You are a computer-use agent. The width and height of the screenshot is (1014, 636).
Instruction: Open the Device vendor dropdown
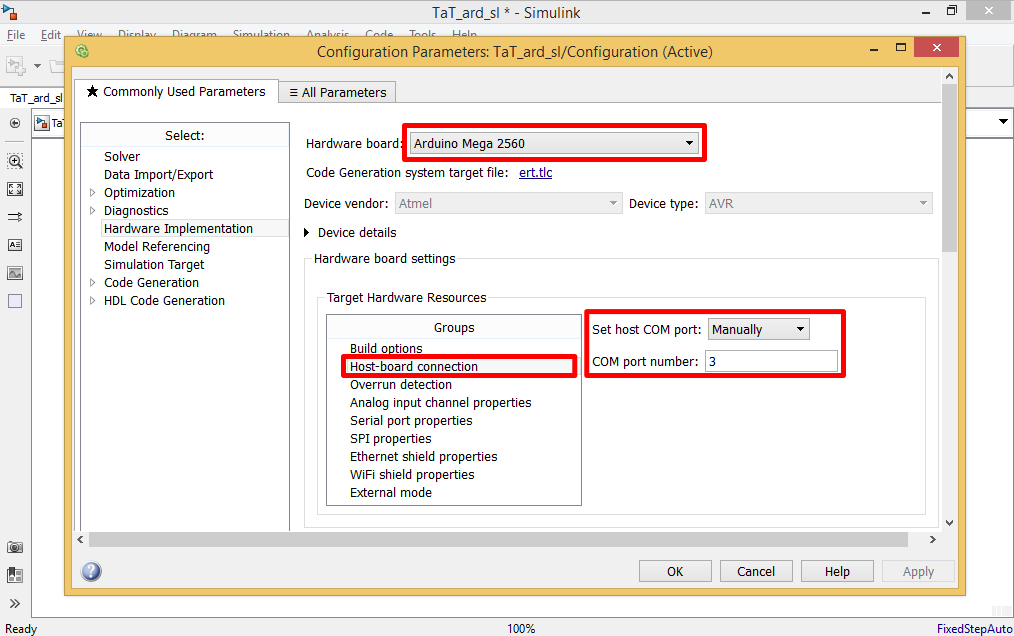point(508,204)
